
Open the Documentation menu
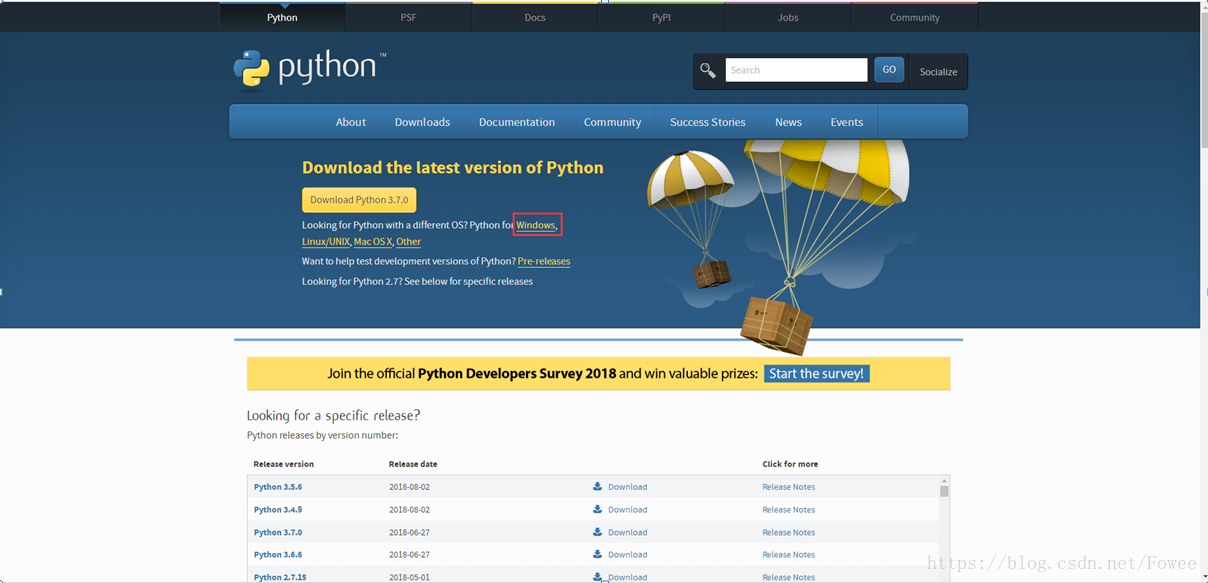tap(517, 122)
